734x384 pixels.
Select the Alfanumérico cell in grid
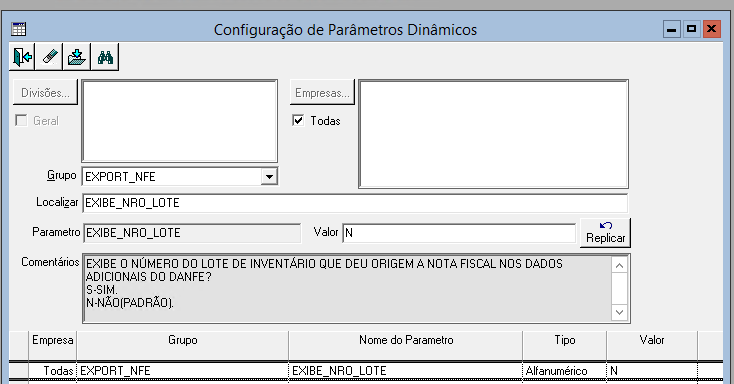click(565, 371)
